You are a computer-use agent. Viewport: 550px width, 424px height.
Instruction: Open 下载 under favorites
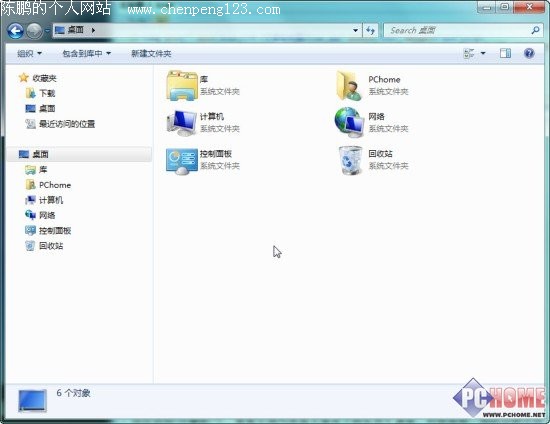click(x=47, y=93)
